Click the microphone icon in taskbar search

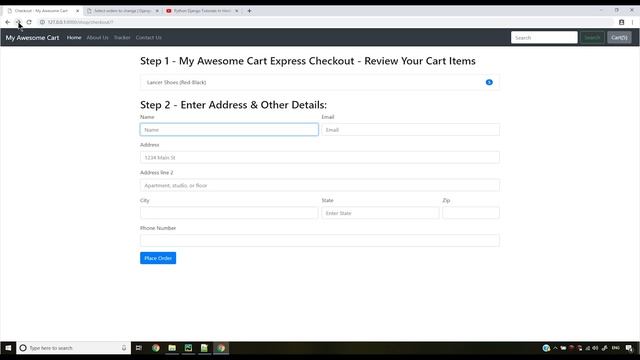tap(124, 348)
